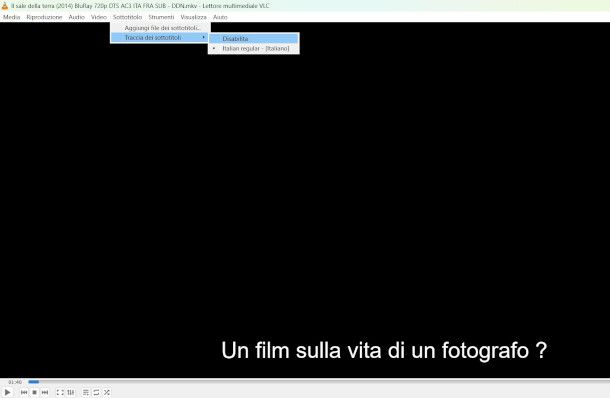The image size is (610, 398).
Task: Open the Aiuto menu
Action: coord(220,17)
